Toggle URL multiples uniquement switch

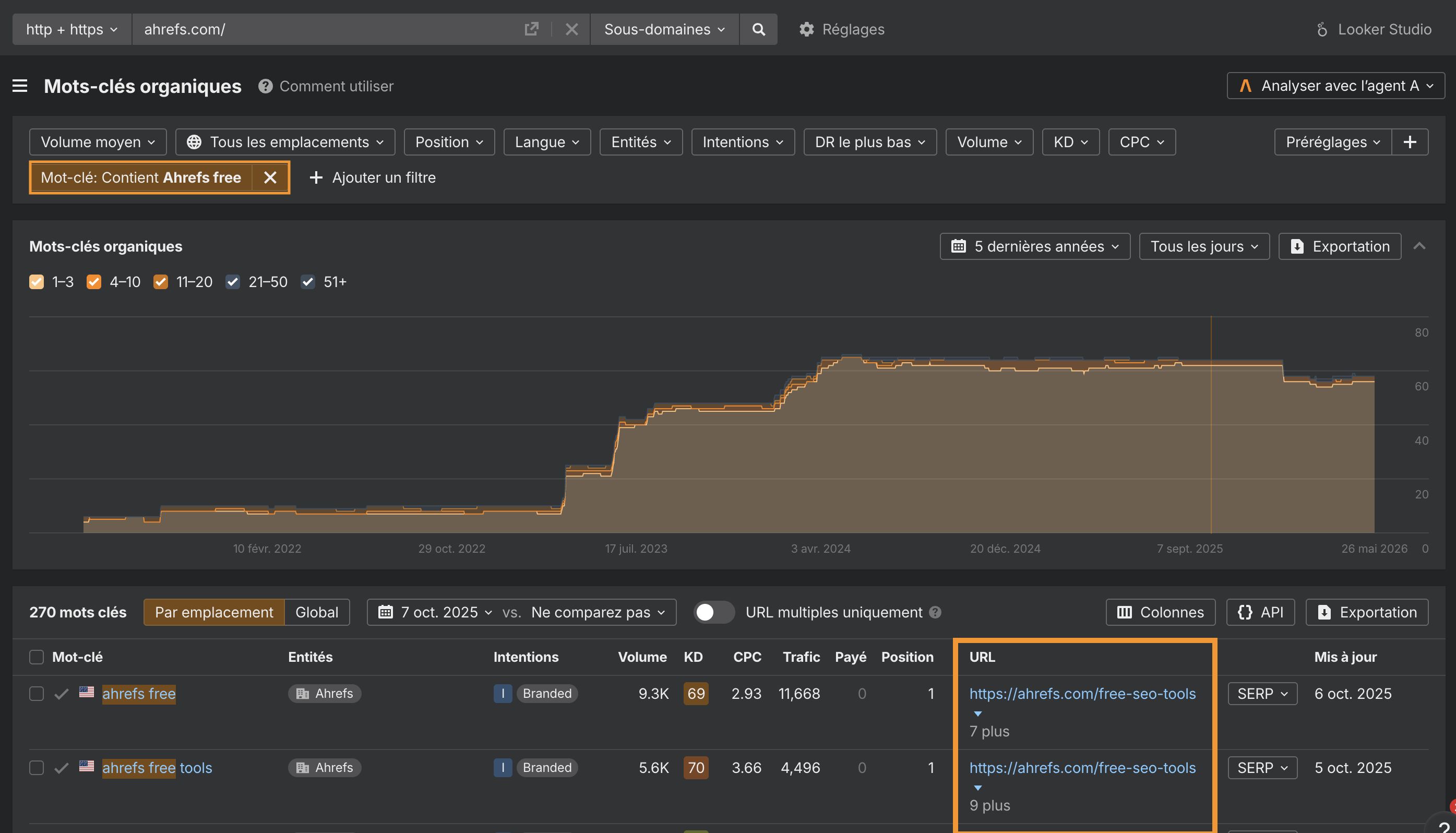[x=714, y=612]
